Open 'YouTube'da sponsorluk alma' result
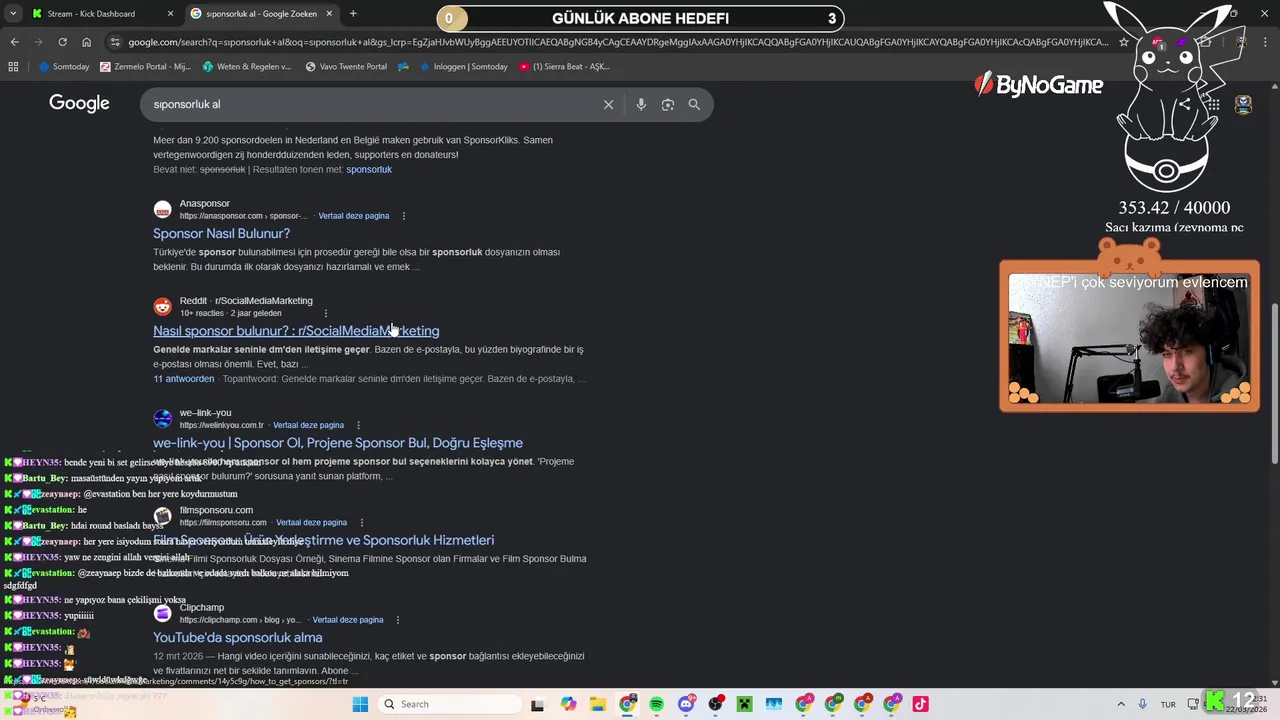Image resolution: width=1280 pixels, height=720 pixels. pos(237,638)
